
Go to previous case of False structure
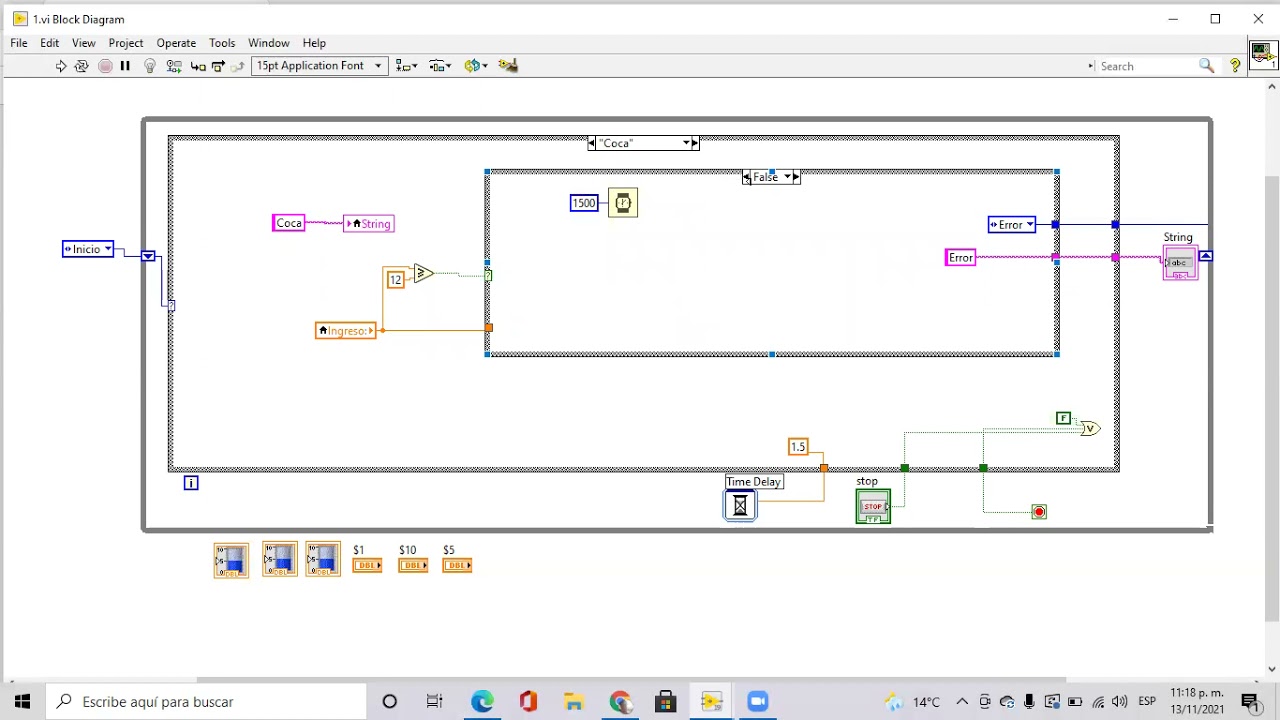[747, 177]
